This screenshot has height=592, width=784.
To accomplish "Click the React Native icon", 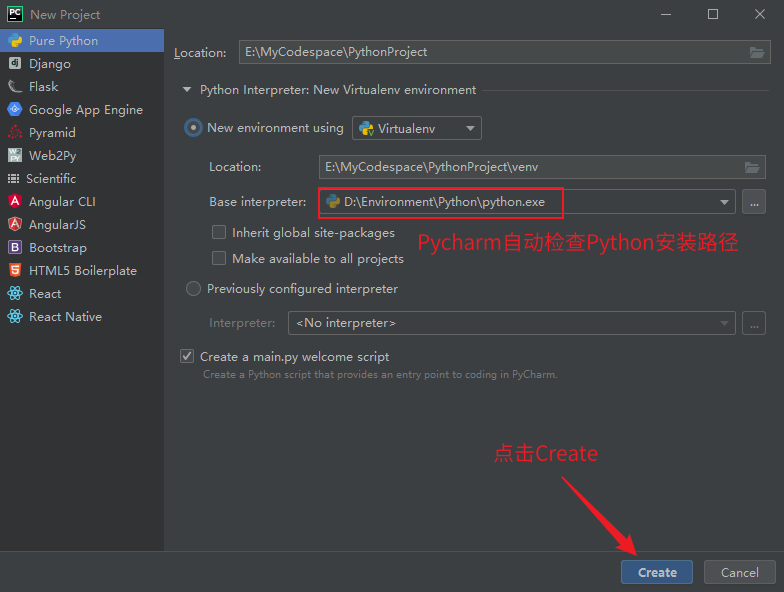I will 15,317.
